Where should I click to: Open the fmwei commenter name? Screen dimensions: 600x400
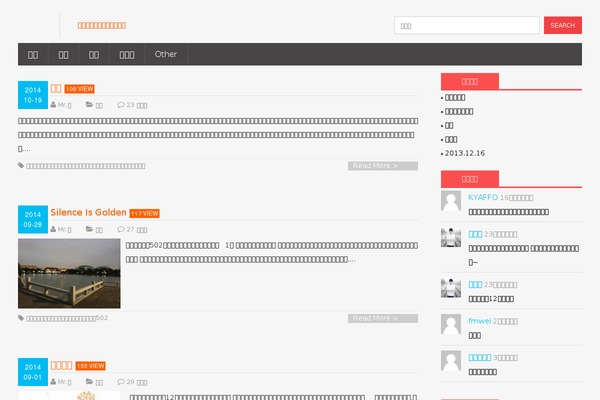[479, 321]
